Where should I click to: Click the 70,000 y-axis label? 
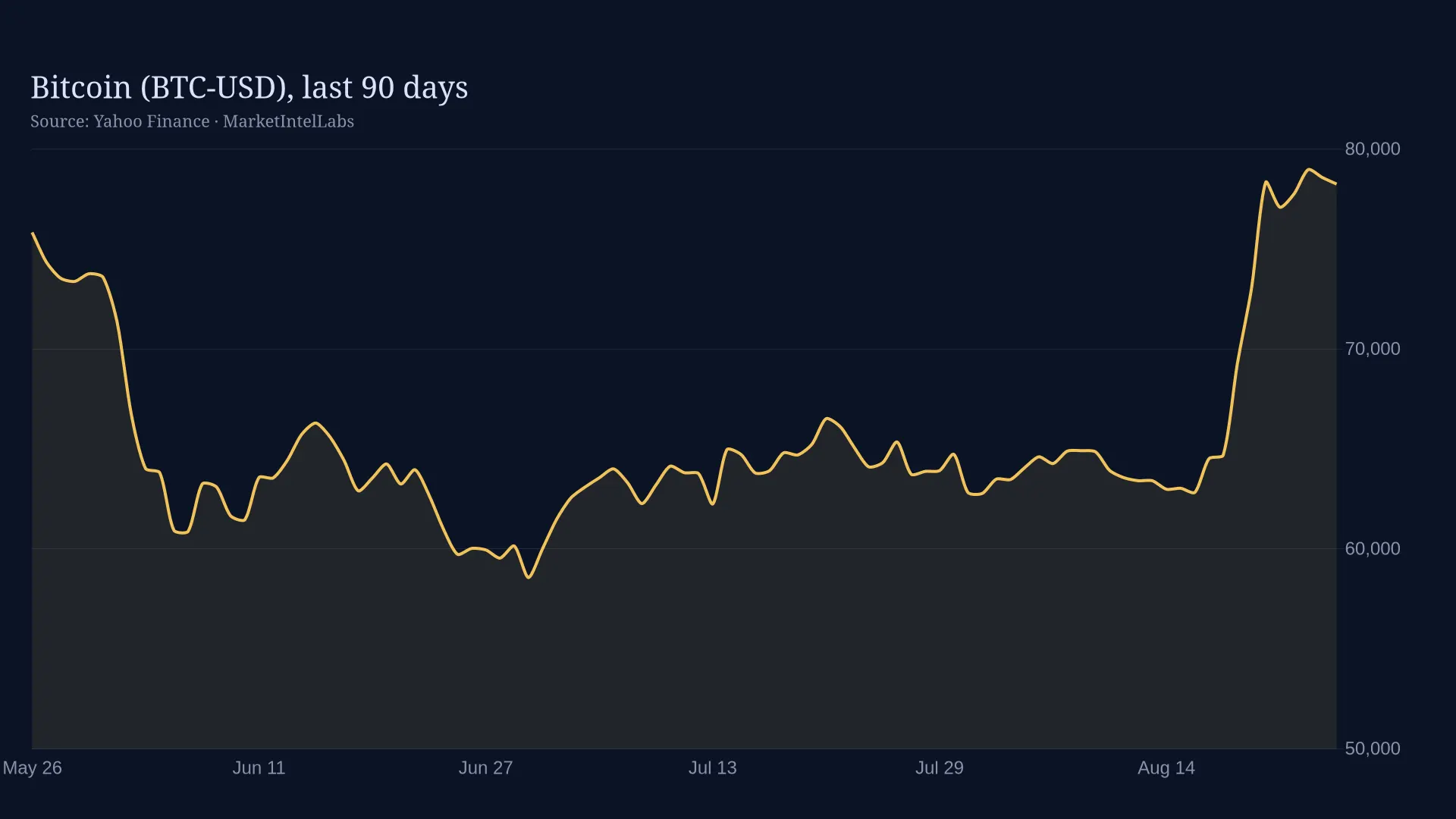1373,349
